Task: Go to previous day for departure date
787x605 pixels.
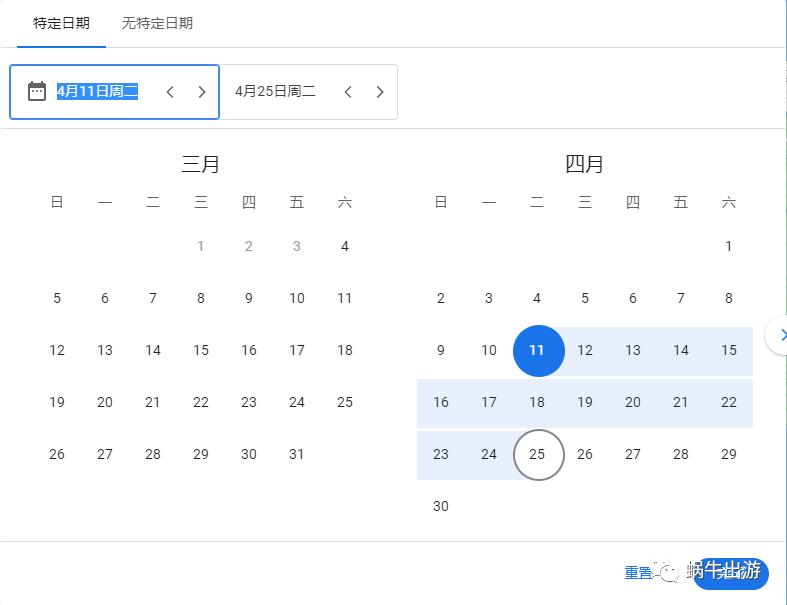Action: pyautogui.click(x=170, y=92)
